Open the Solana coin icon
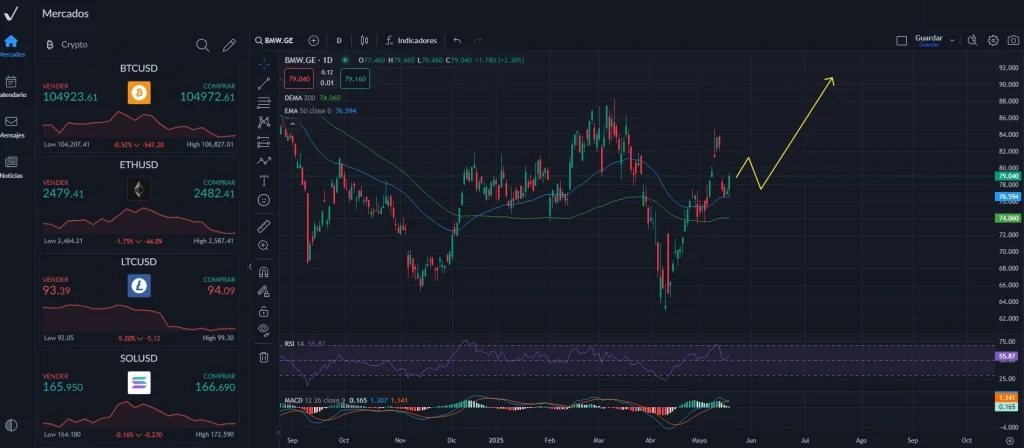The width and height of the screenshot is (1024, 448). [139, 383]
